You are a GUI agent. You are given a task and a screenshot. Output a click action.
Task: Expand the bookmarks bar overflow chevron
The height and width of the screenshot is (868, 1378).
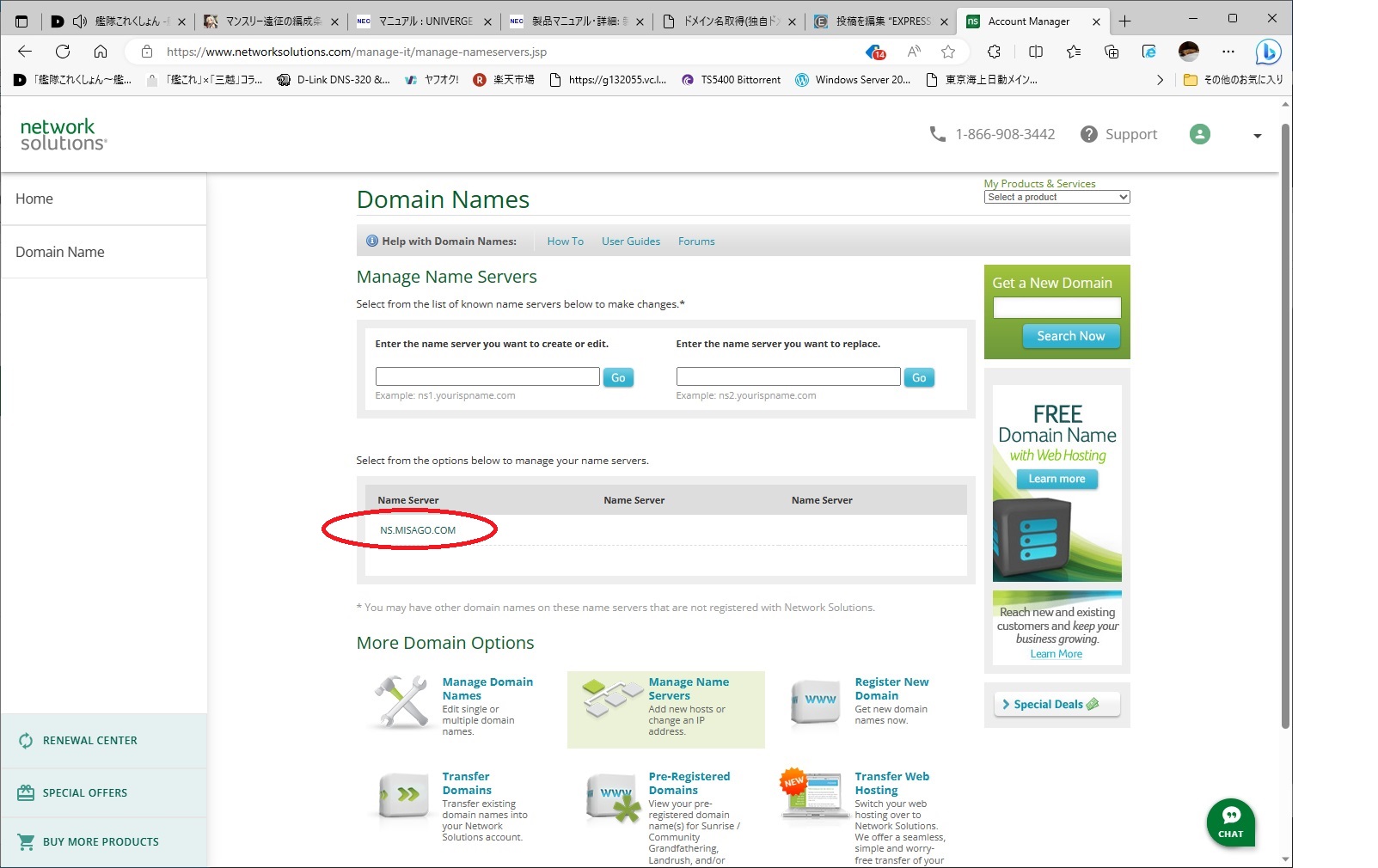pos(1161,80)
